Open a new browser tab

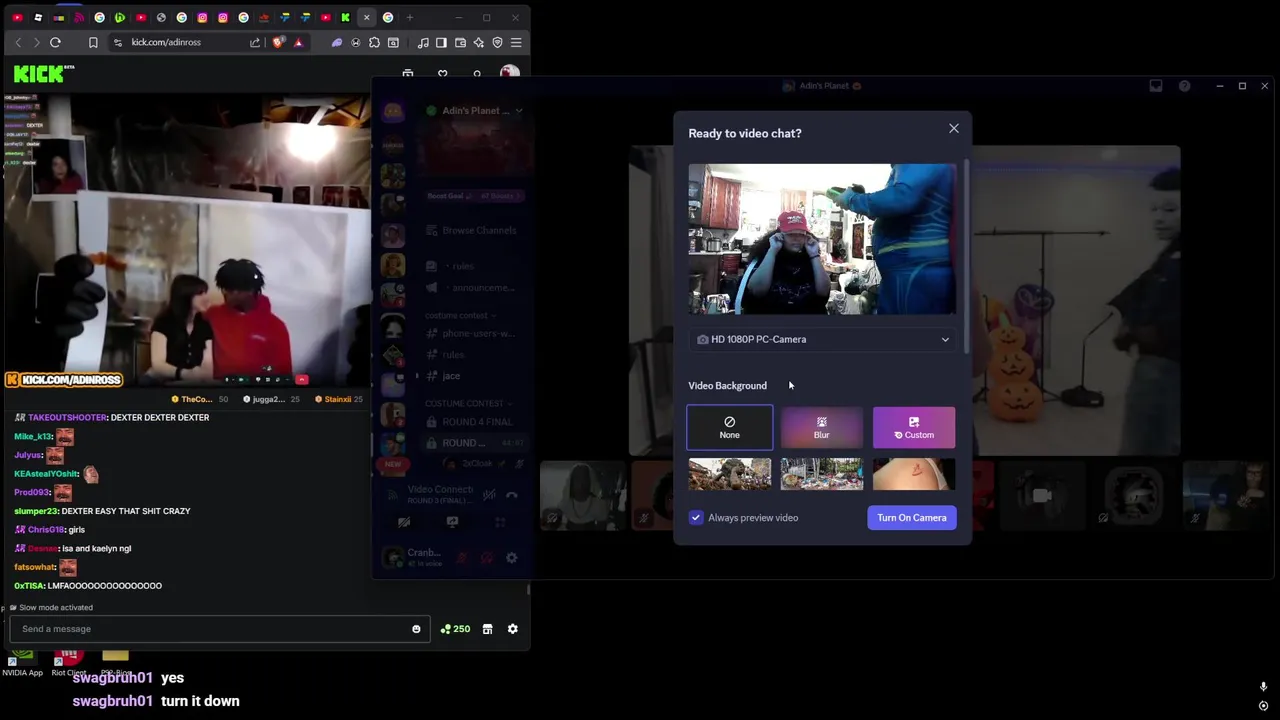(x=409, y=17)
